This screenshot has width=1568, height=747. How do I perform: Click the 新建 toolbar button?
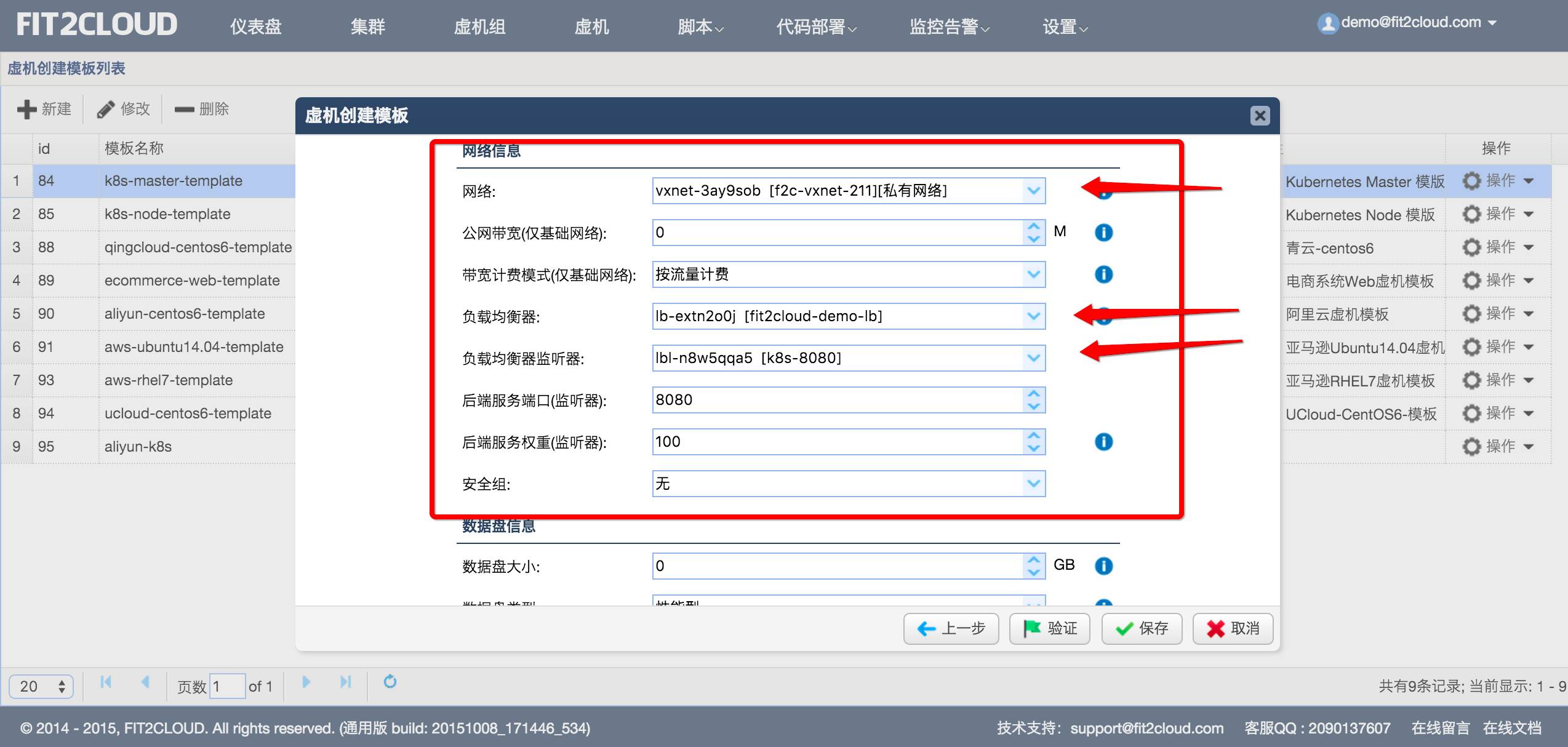(44, 110)
